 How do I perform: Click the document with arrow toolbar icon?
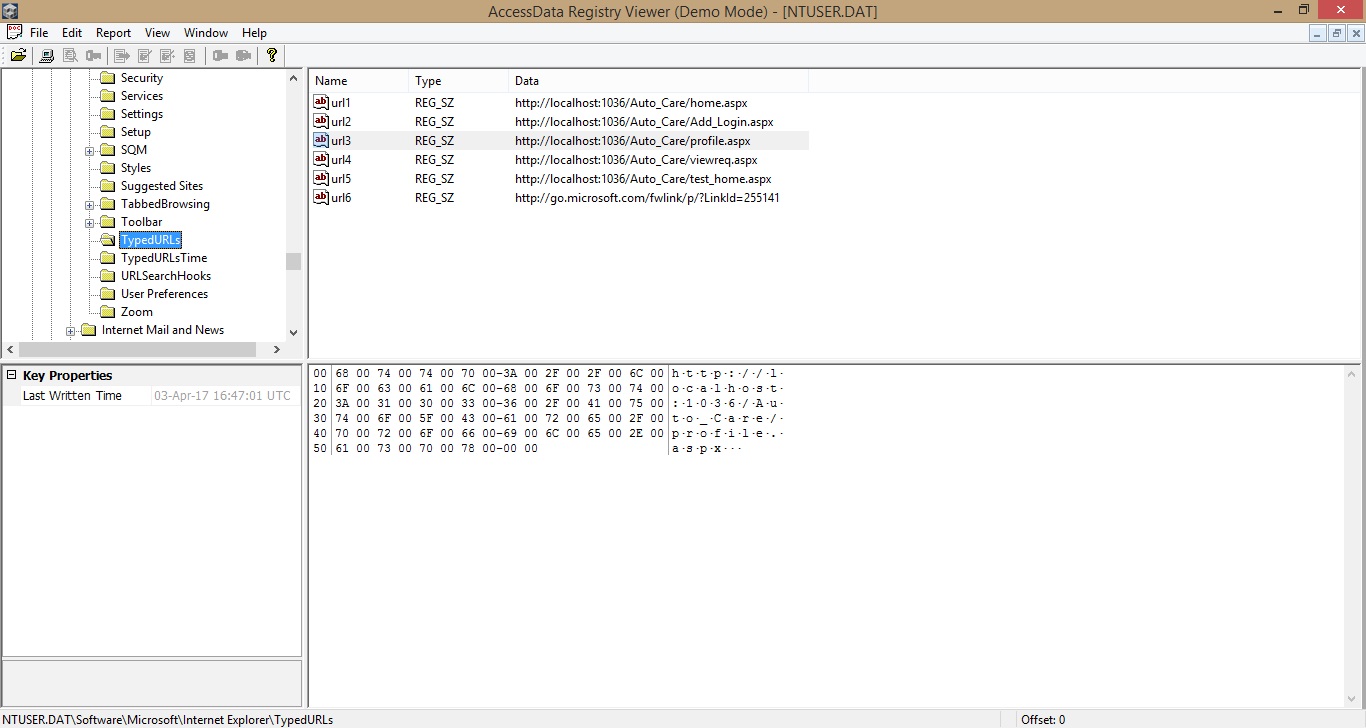122,56
